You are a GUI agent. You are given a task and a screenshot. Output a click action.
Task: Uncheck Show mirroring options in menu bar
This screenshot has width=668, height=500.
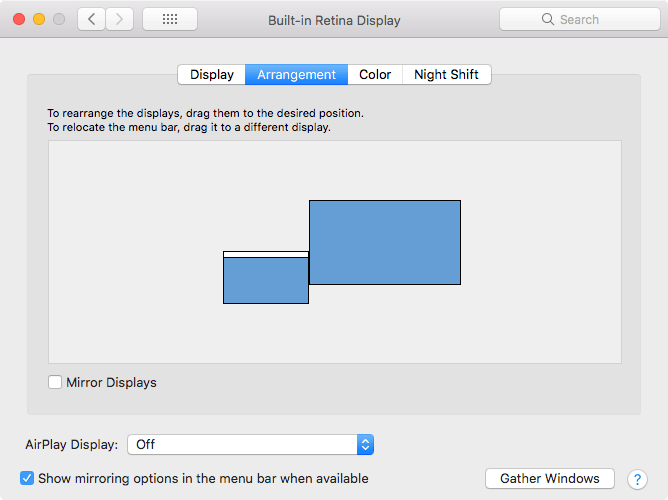(27, 478)
